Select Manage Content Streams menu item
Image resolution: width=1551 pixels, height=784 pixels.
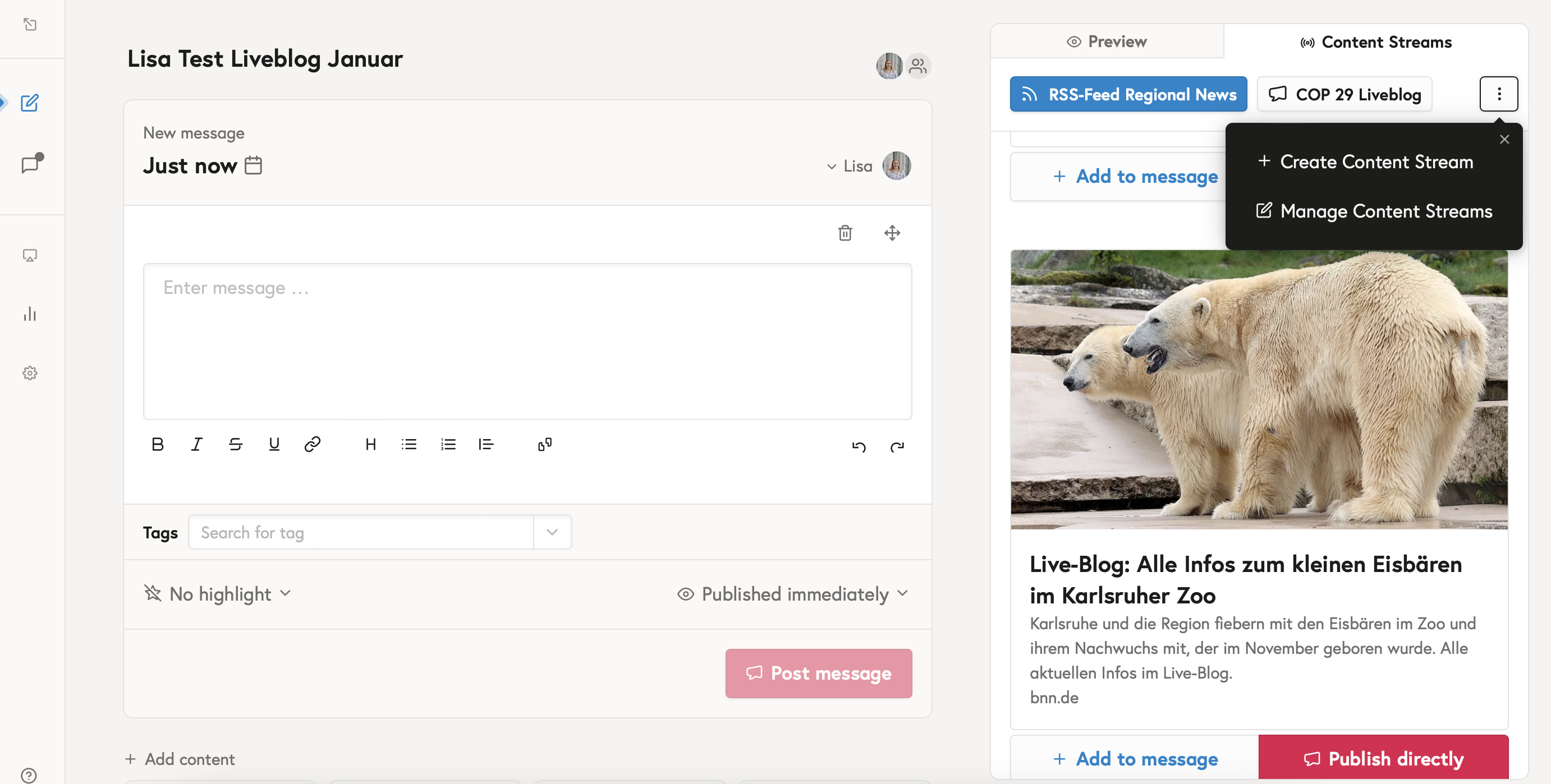(x=1374, y=211)
